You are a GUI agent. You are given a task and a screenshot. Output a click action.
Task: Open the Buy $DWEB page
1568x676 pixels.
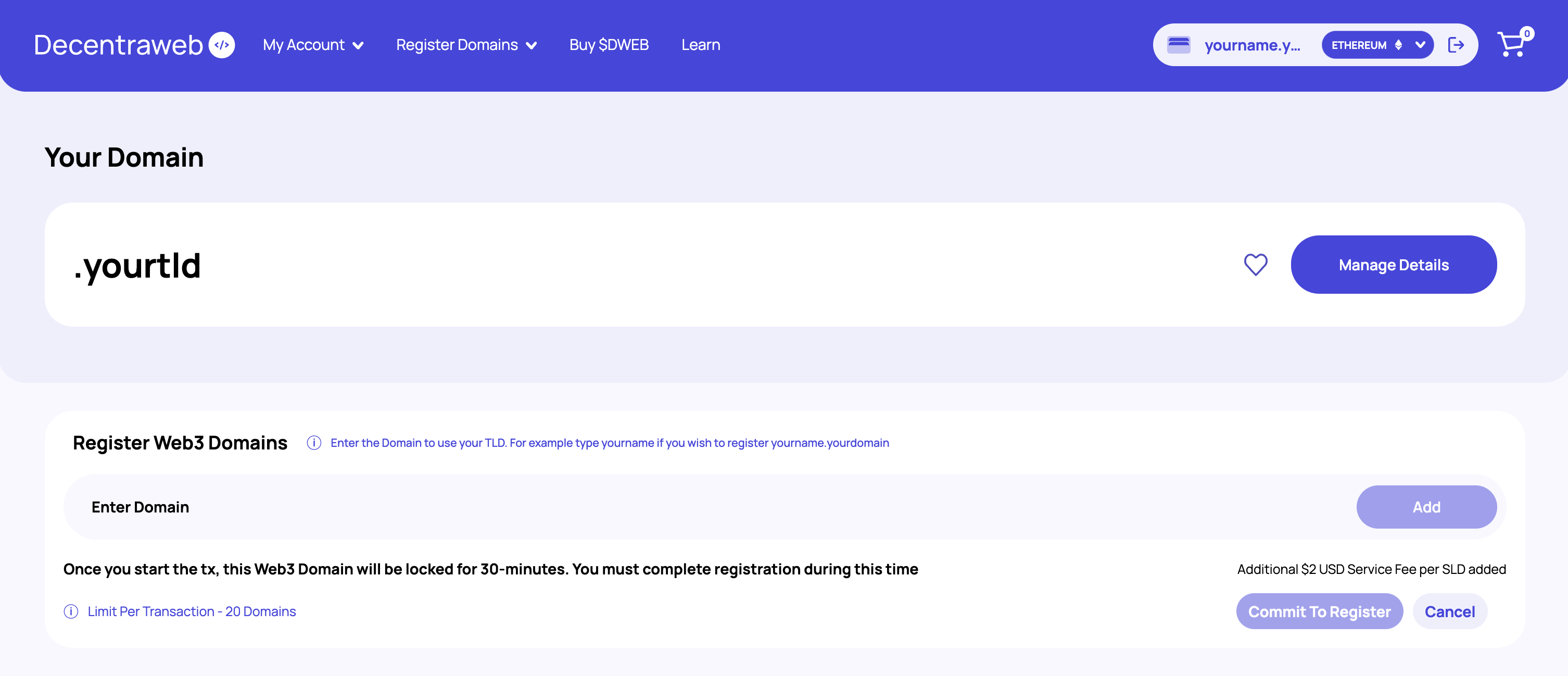click(x=609, y=45)
